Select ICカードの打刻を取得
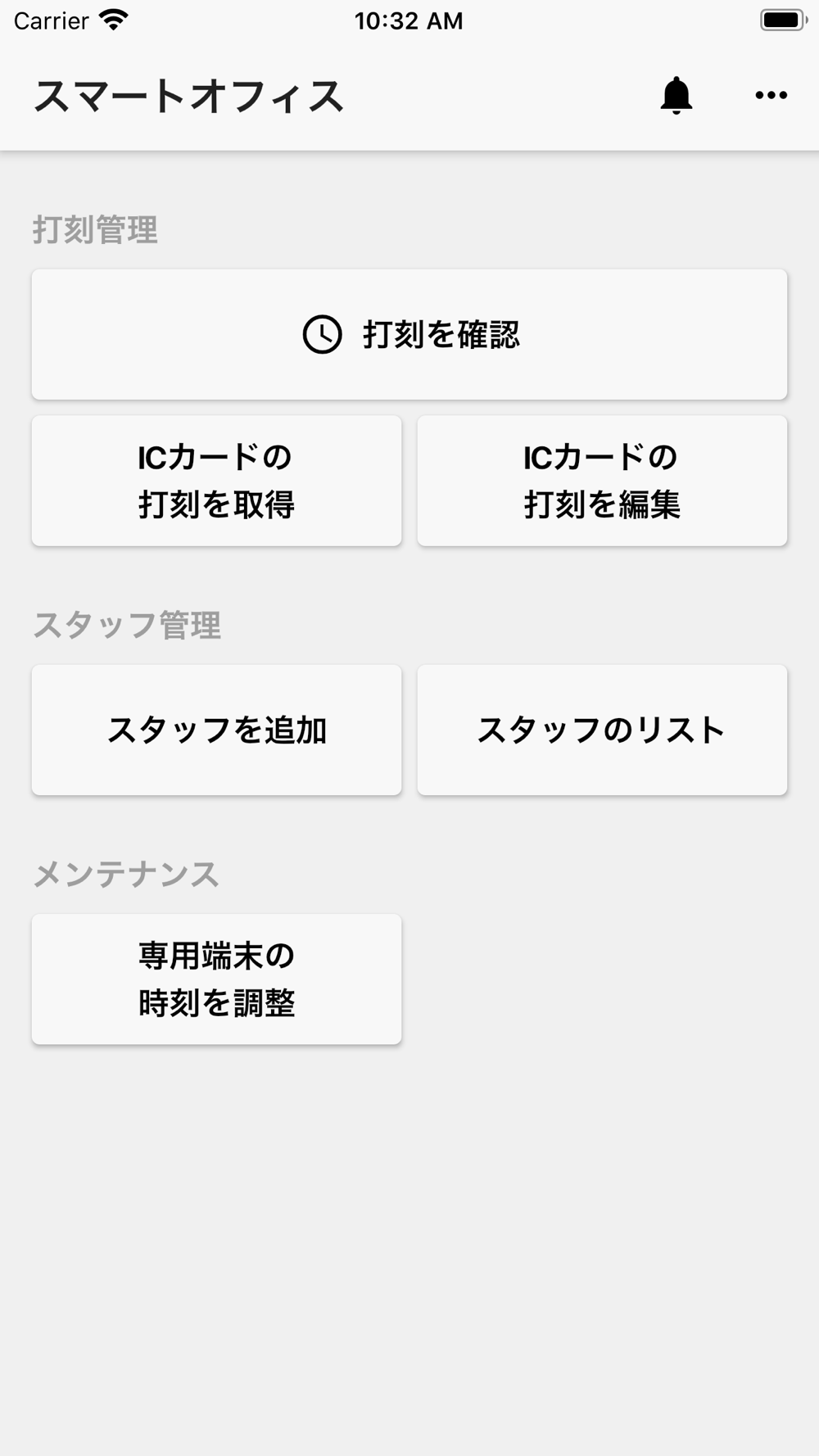Viewport: 819px width, 1456px height. tap(216, 481)
